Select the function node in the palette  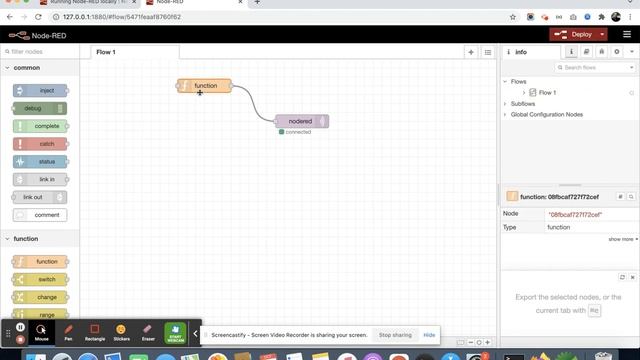[x=40, y=262]
